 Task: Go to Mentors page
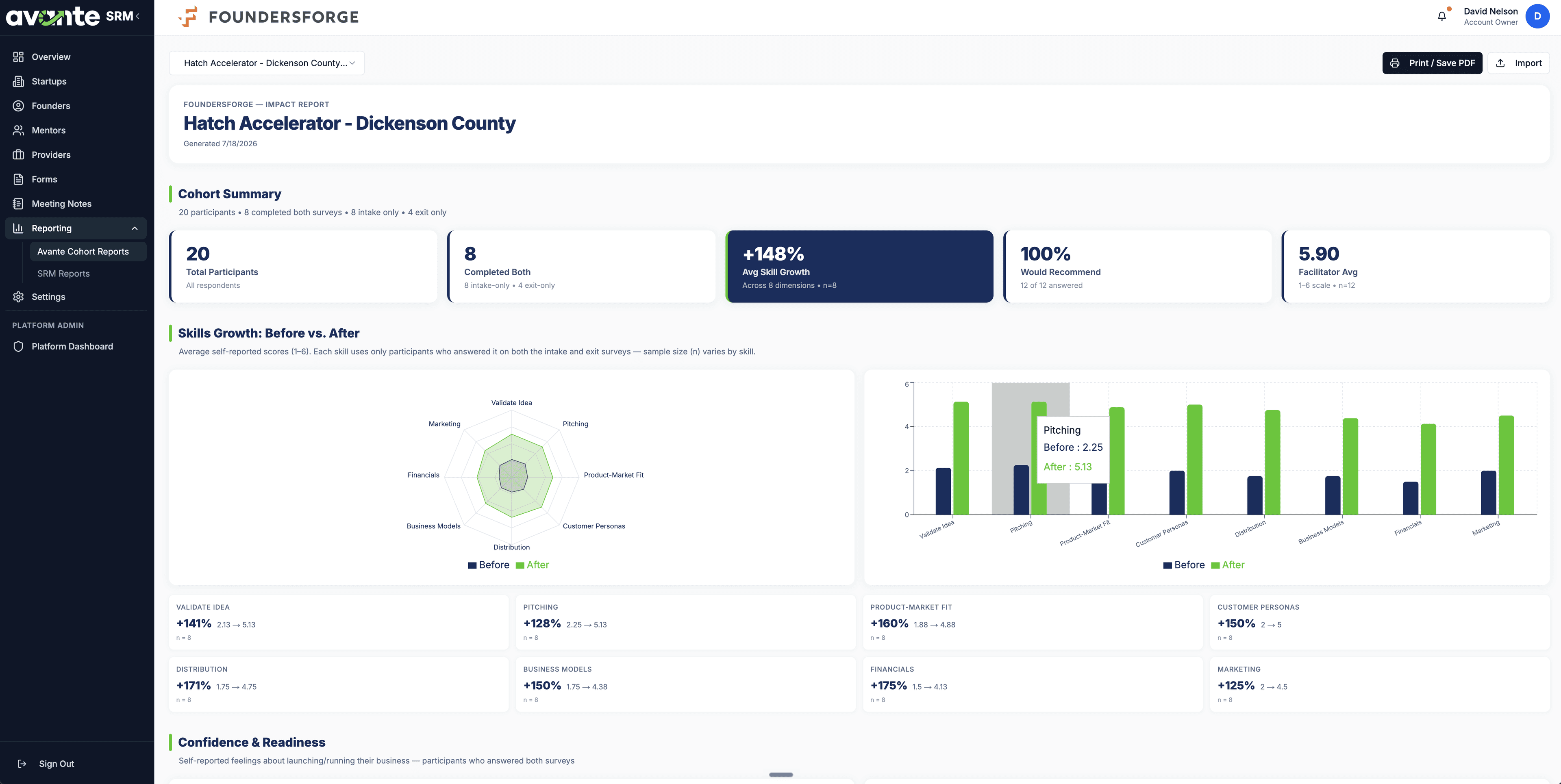tap(76, 130)
